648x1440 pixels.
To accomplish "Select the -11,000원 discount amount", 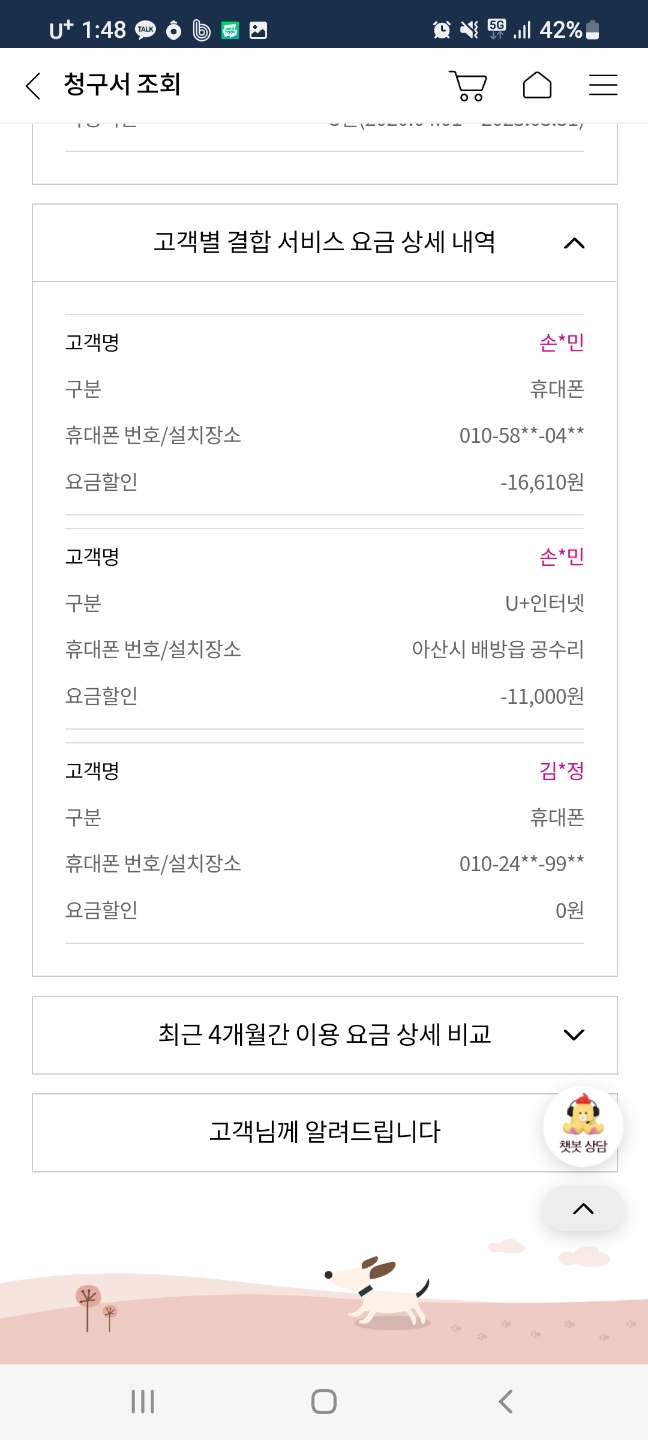I will coord(541,696).
